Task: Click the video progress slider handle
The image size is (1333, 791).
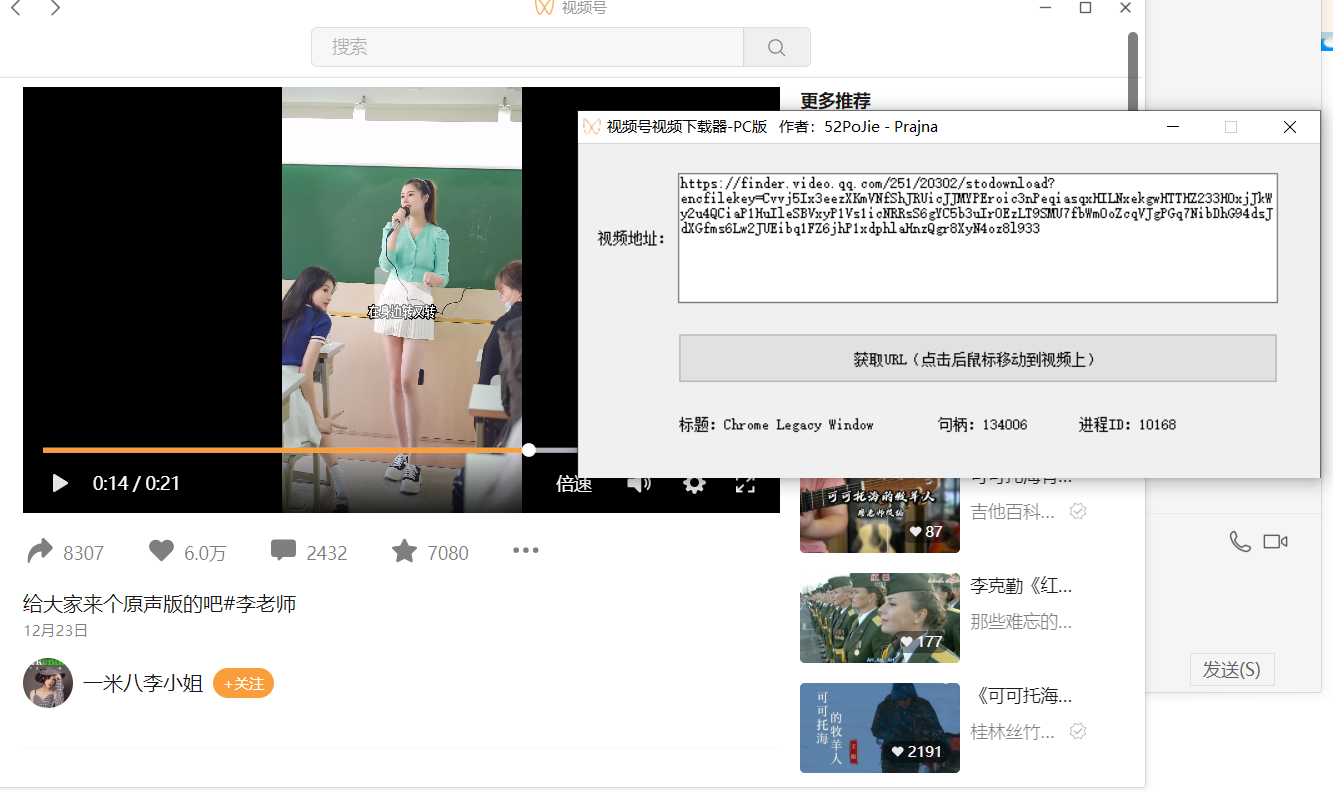Action: tap(529, 450)
